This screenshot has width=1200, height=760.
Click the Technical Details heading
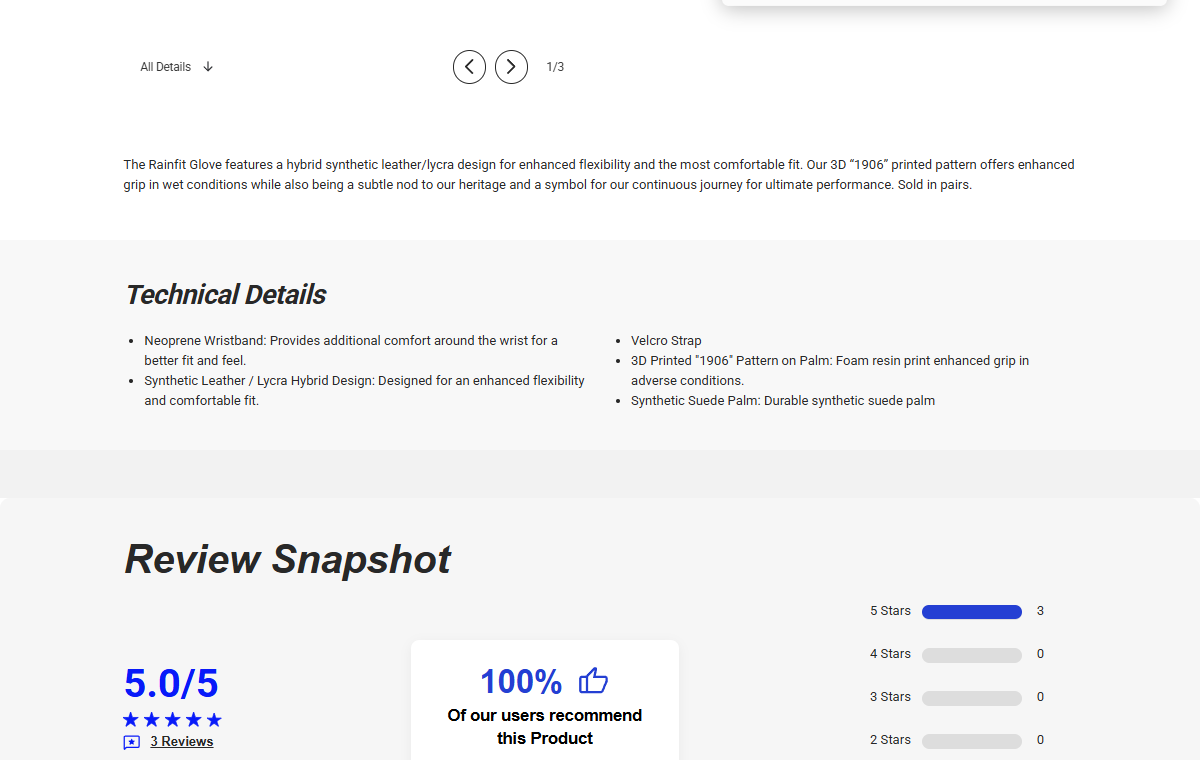click(x=226, y=295)
